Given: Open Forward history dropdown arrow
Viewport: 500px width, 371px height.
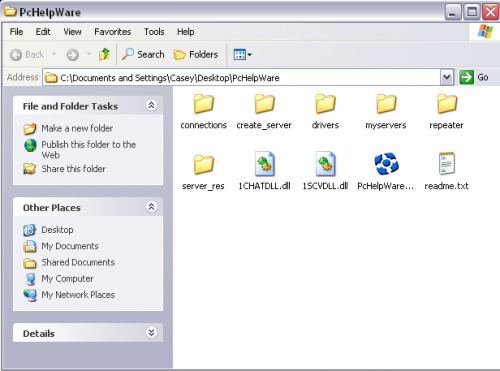Looking at the screenshot, I should pos(89,54).
